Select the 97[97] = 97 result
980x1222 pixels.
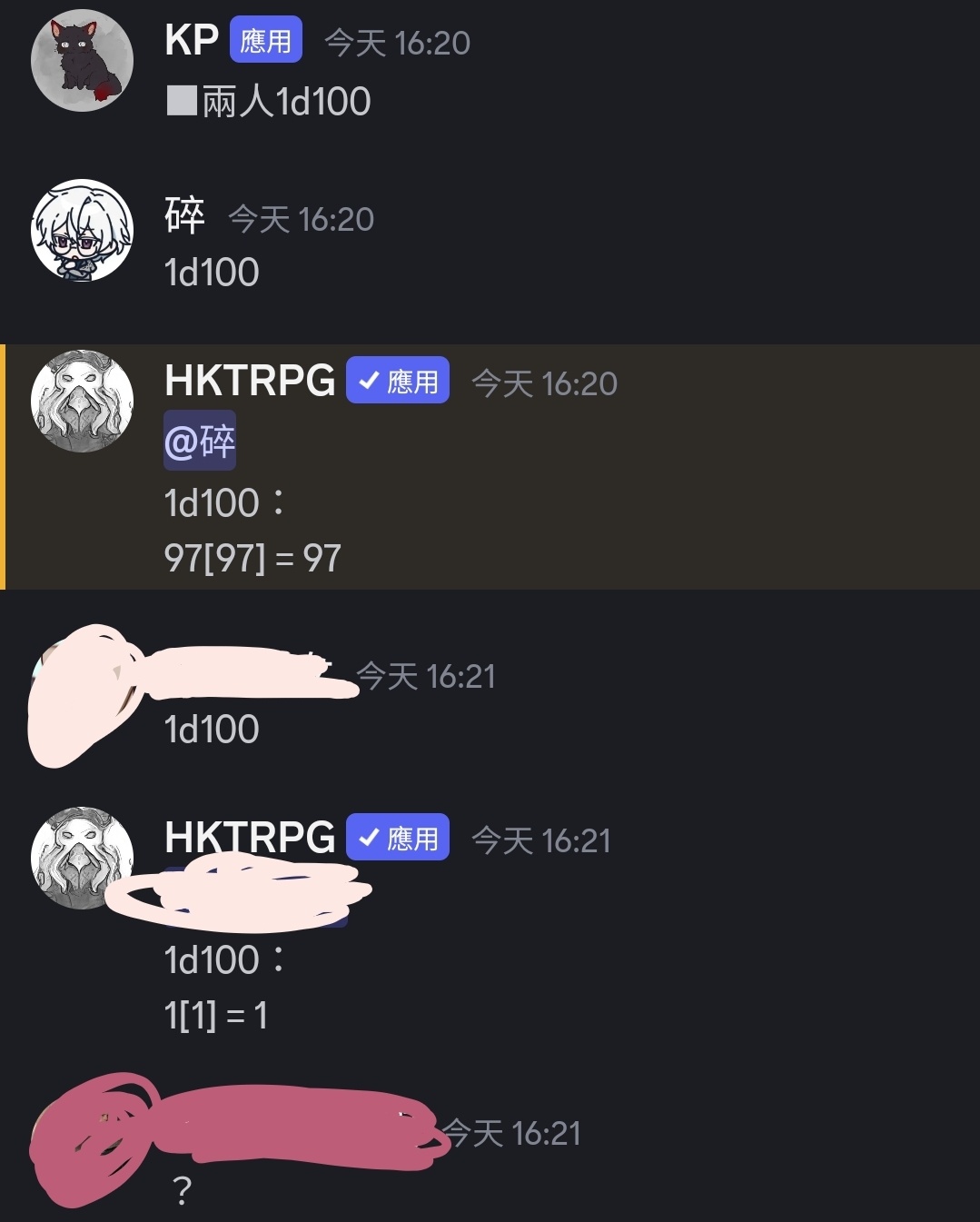coord(252,558)
